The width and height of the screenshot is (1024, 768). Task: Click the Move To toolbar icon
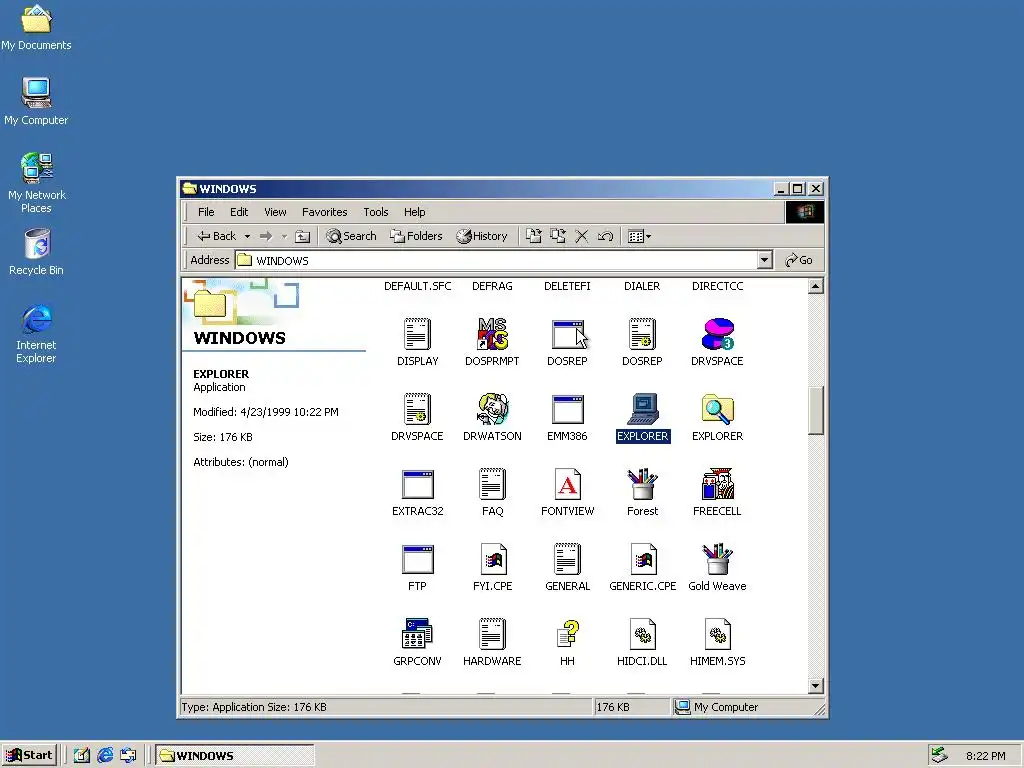click(x=534, y=236)
